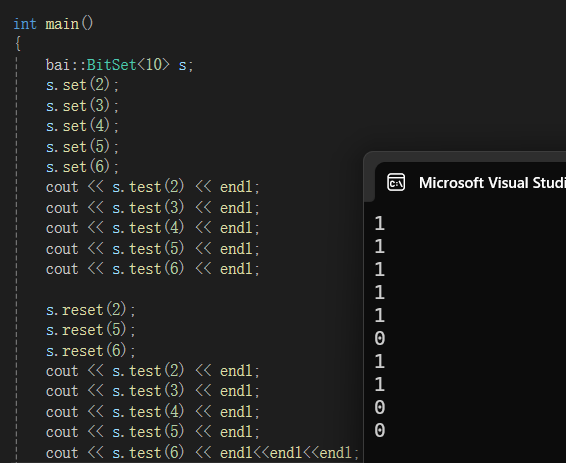Click the line with three endl outputs

point(203,453)
